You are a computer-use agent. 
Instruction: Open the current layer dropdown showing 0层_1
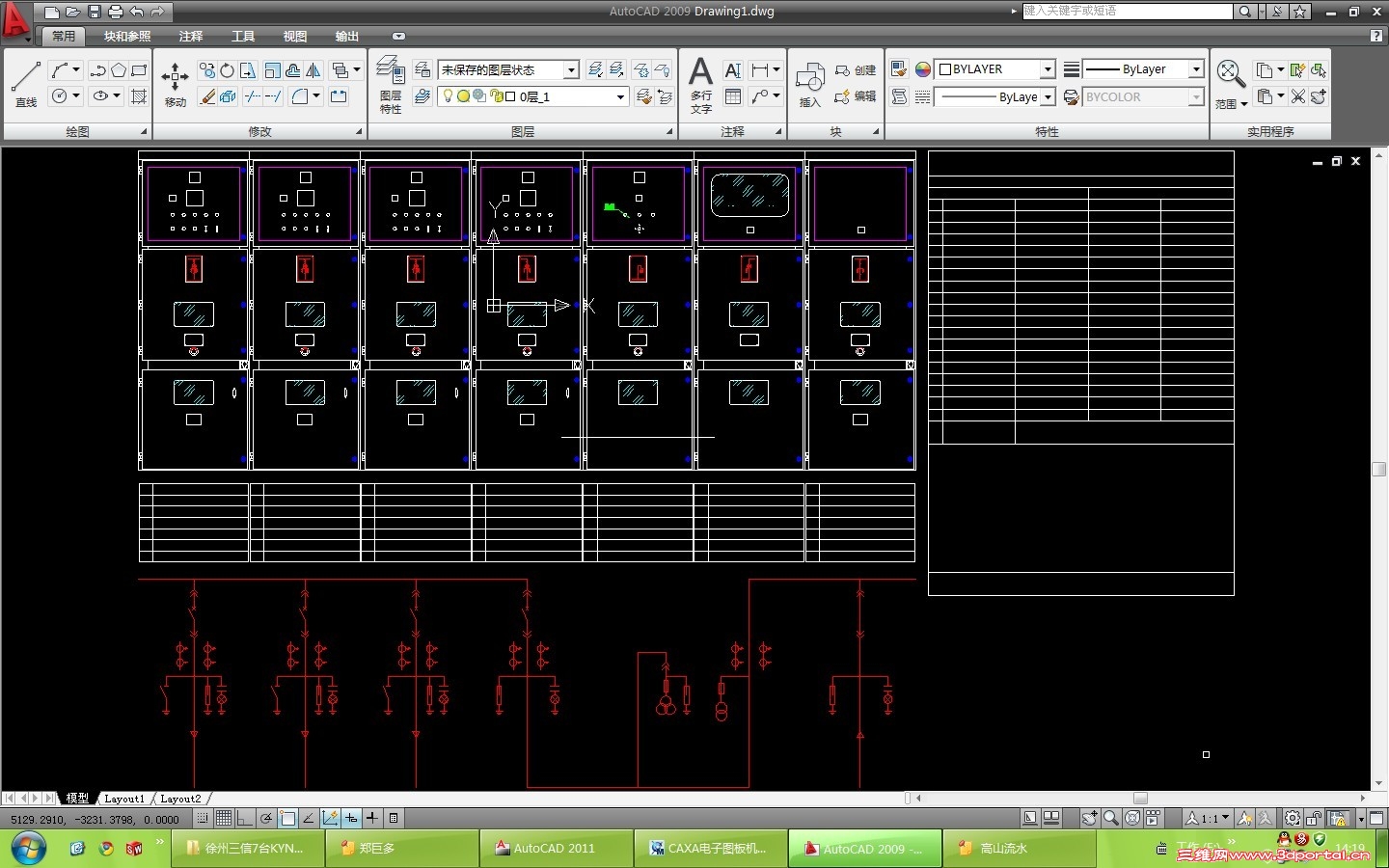(533, 96)
